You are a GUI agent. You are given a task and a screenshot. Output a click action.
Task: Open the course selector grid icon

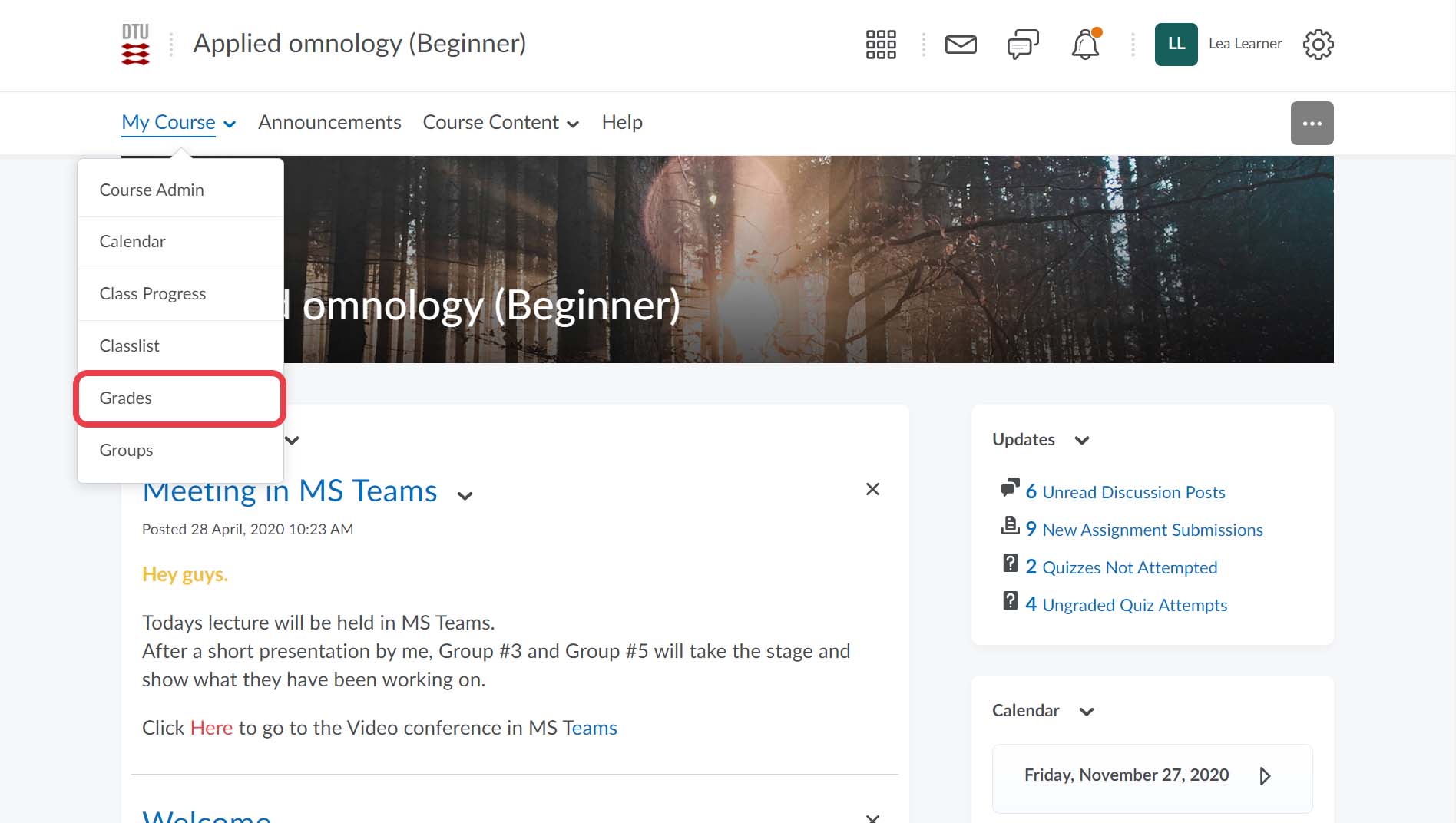click(881, 45)
